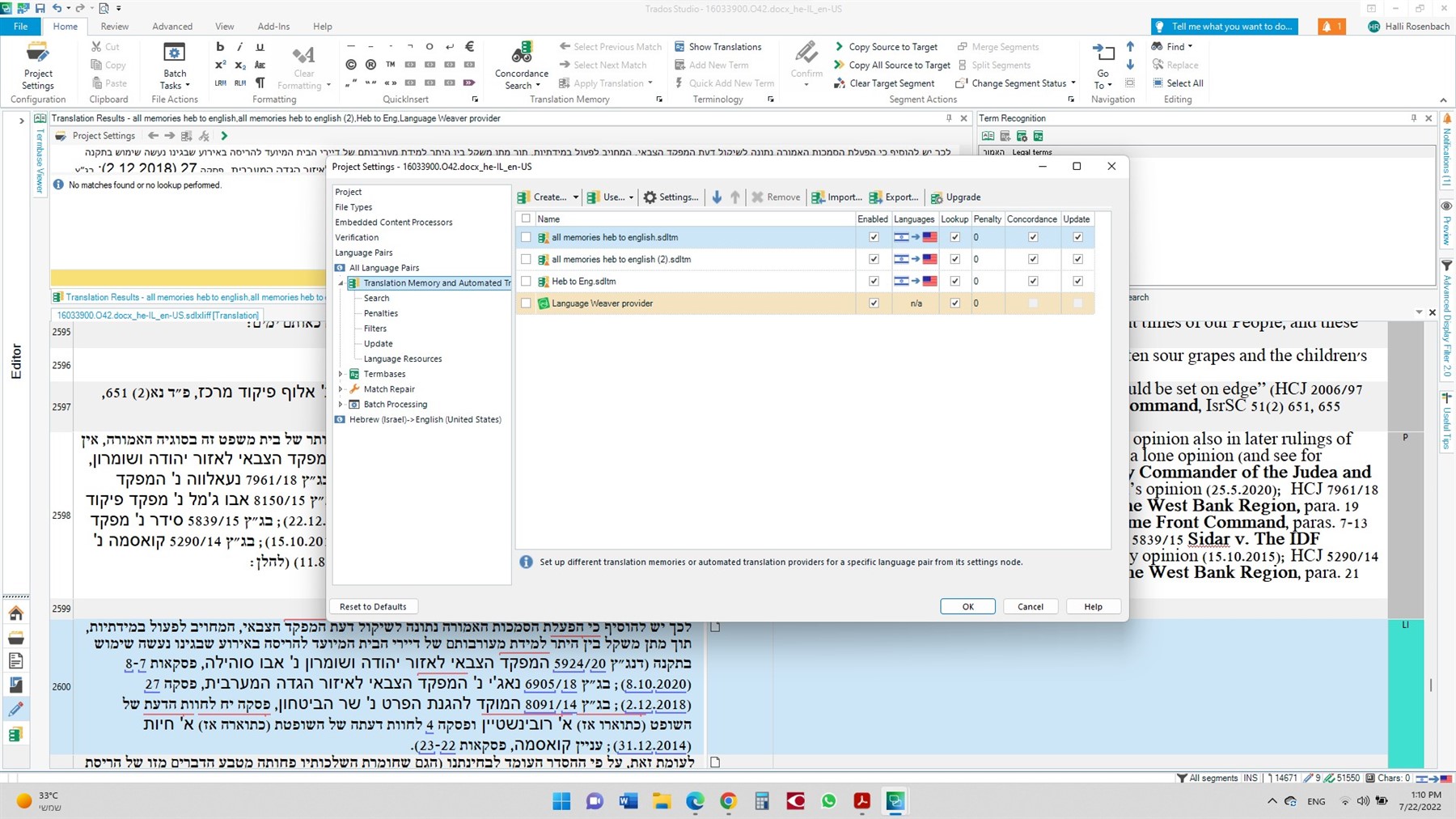Image resolution: width=1456 pixels, height=819 pixels.
Task: Click Reset to Defaults button
Action: 373,606
